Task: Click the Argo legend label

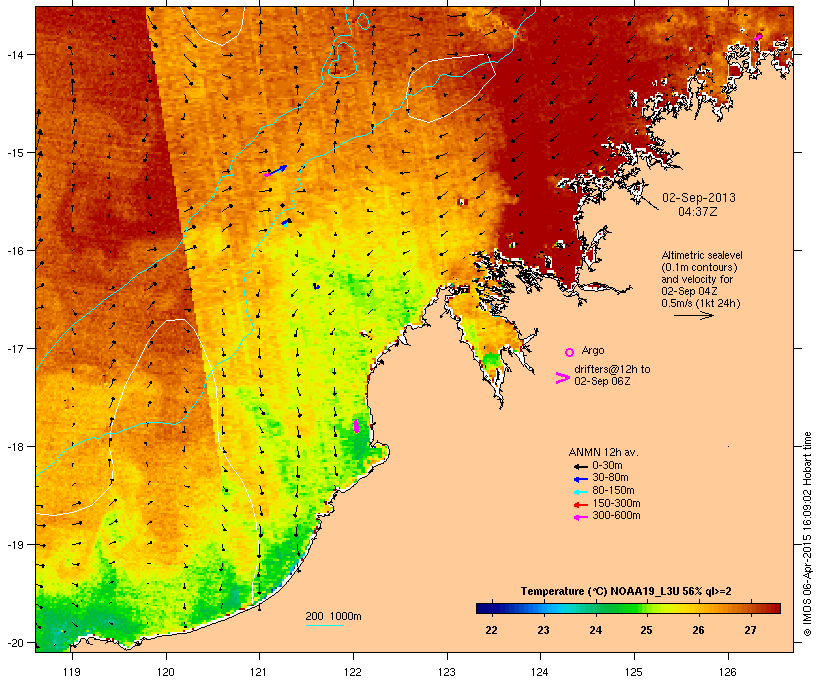Action: pos(593,350)
